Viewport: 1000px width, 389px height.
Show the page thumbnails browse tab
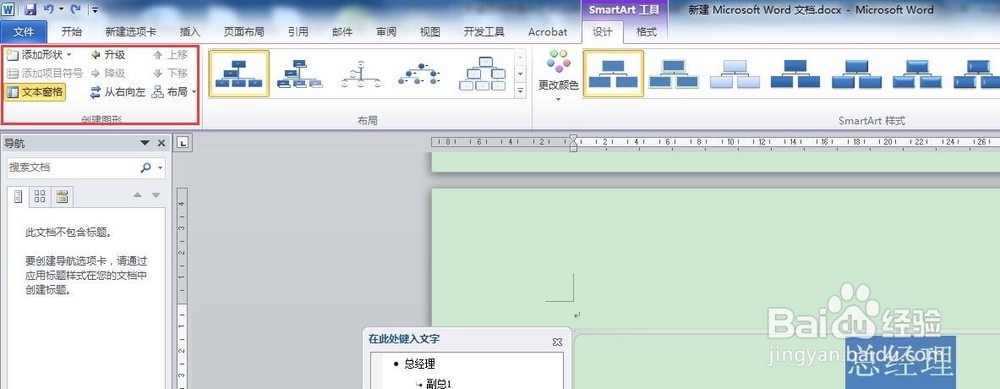tap(40, 196)
